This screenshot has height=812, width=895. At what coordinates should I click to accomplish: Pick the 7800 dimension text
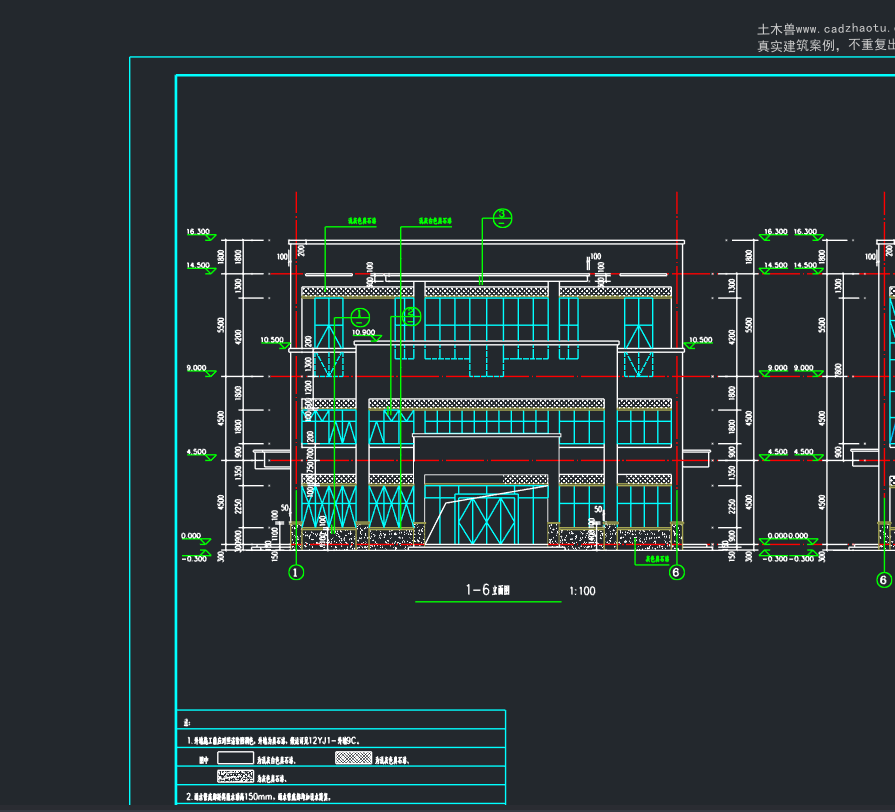coord(838,370)
